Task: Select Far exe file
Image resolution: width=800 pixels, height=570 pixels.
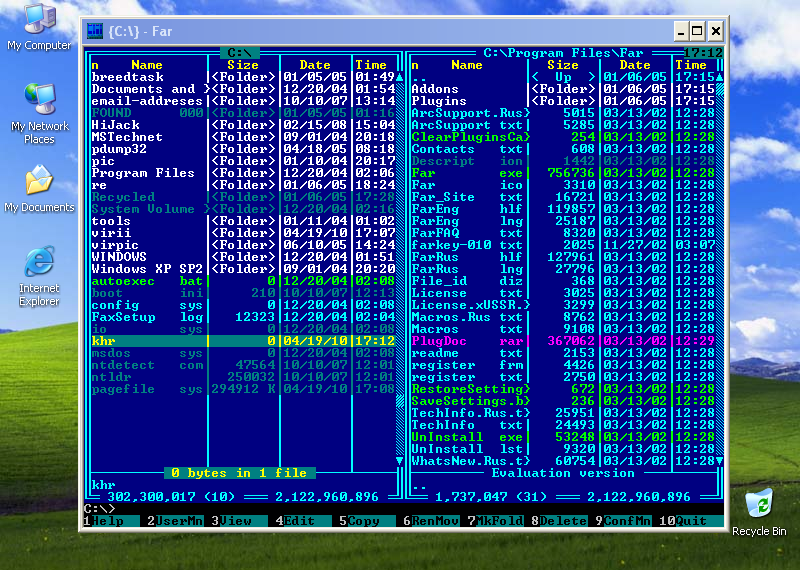Action: pyautogui.click(x=563, y=173)
